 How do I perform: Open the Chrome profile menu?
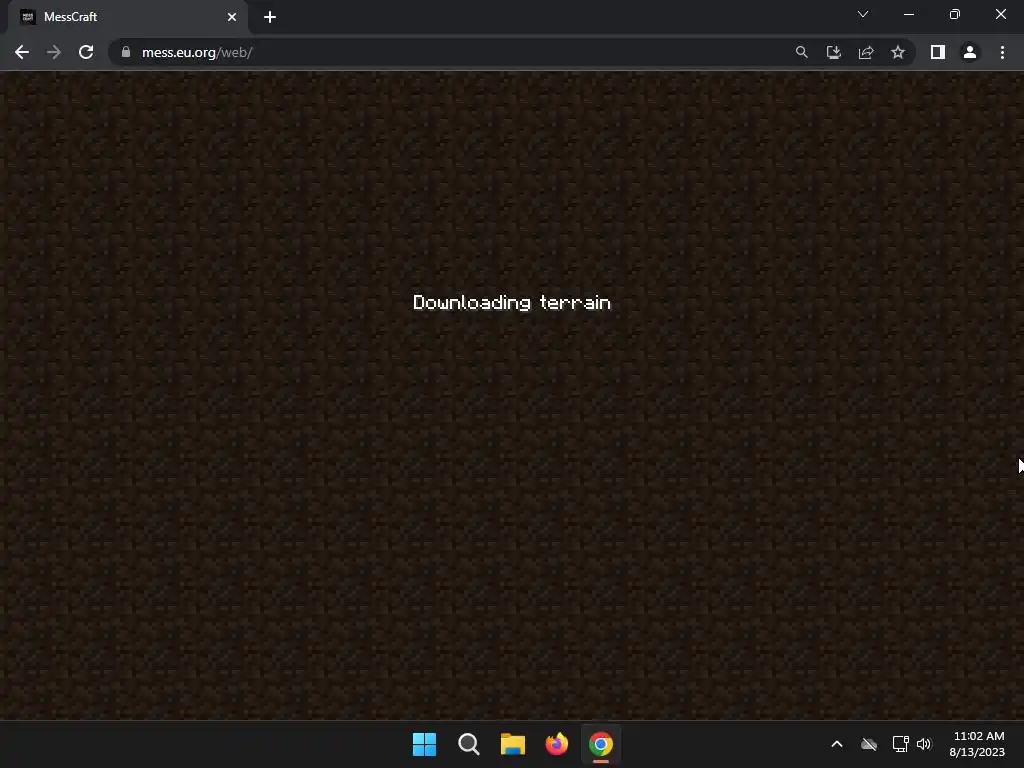[x=970, y=52]
